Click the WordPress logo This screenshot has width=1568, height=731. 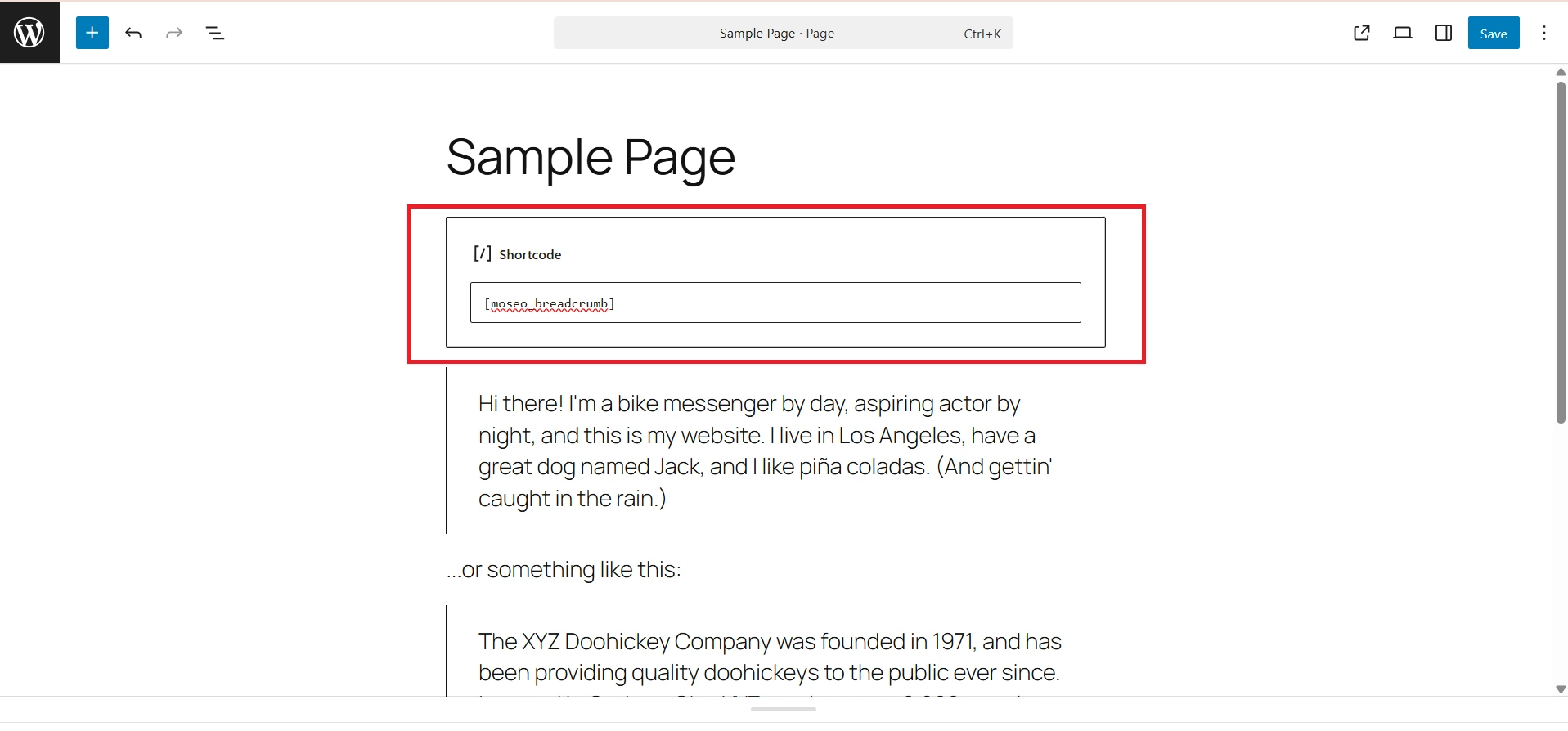click(29, 32)
